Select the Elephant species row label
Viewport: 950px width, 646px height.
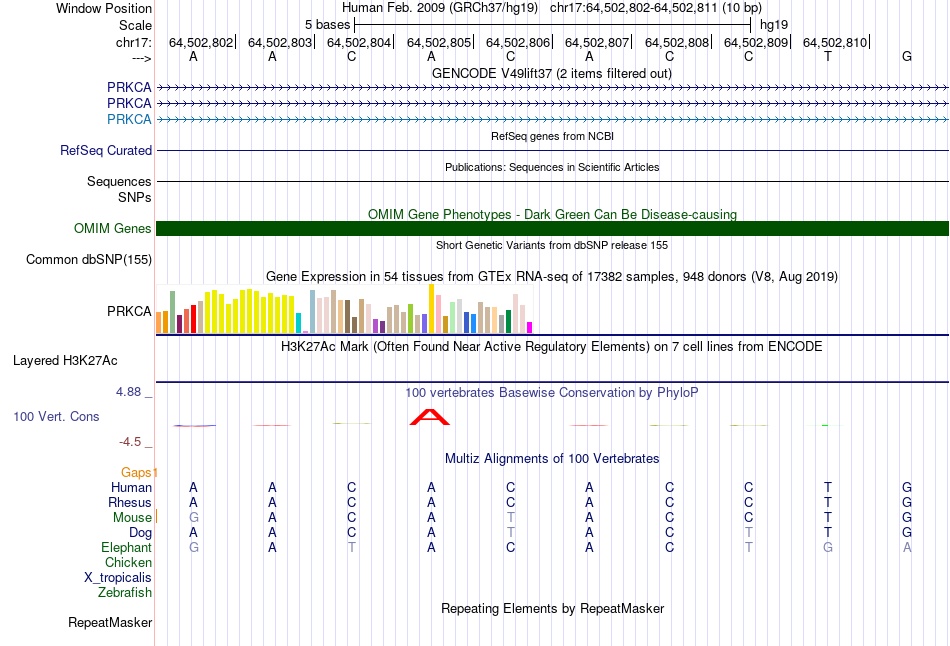click(x=127, y=547)
